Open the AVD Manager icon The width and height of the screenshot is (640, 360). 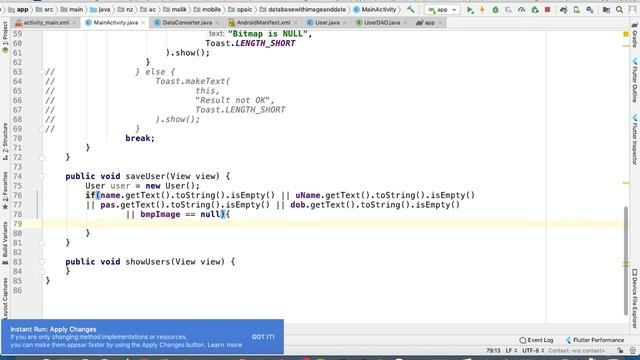coord(577,9)
